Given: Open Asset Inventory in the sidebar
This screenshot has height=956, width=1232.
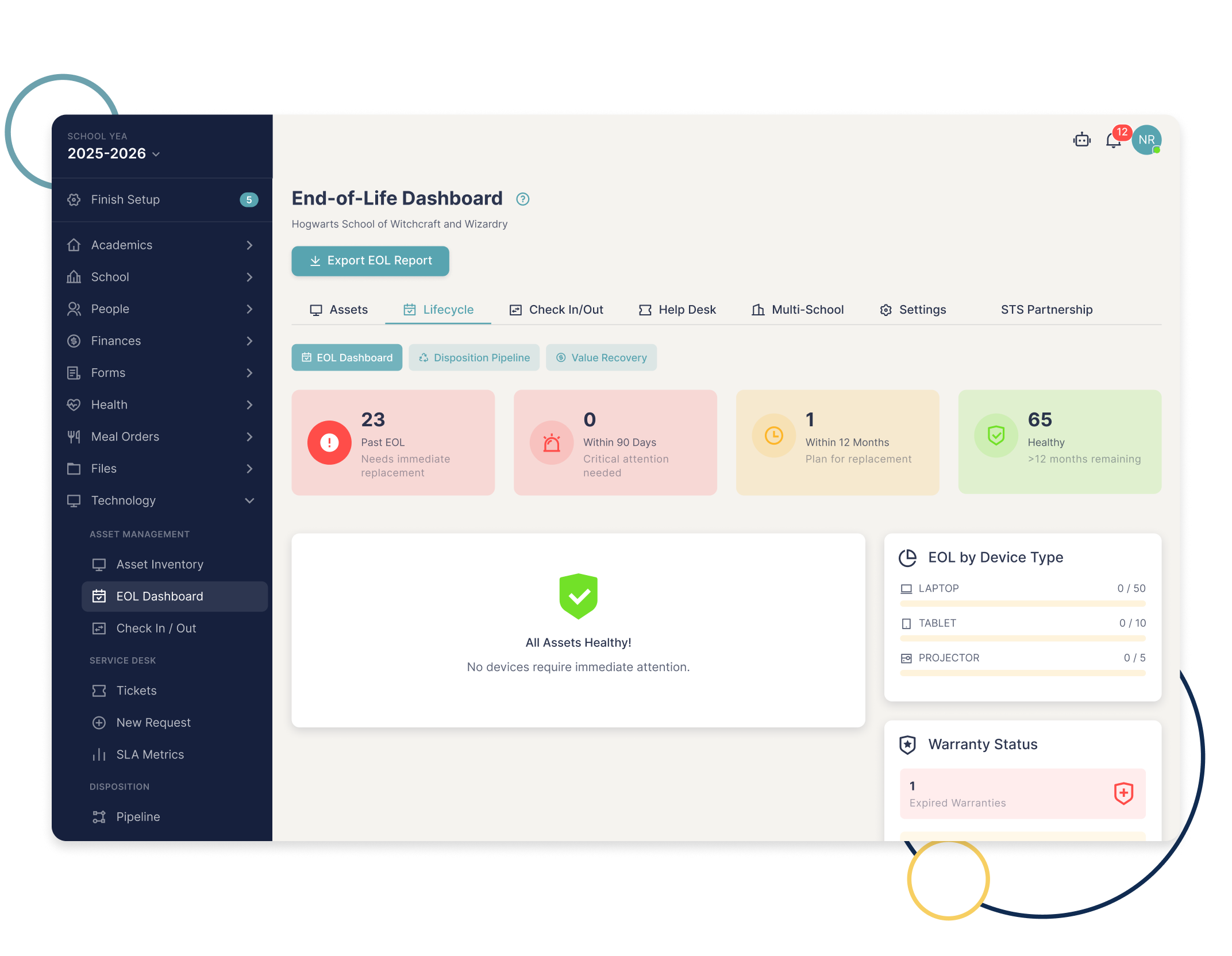Looking at the screenshot, I should [x=160, y=564].
